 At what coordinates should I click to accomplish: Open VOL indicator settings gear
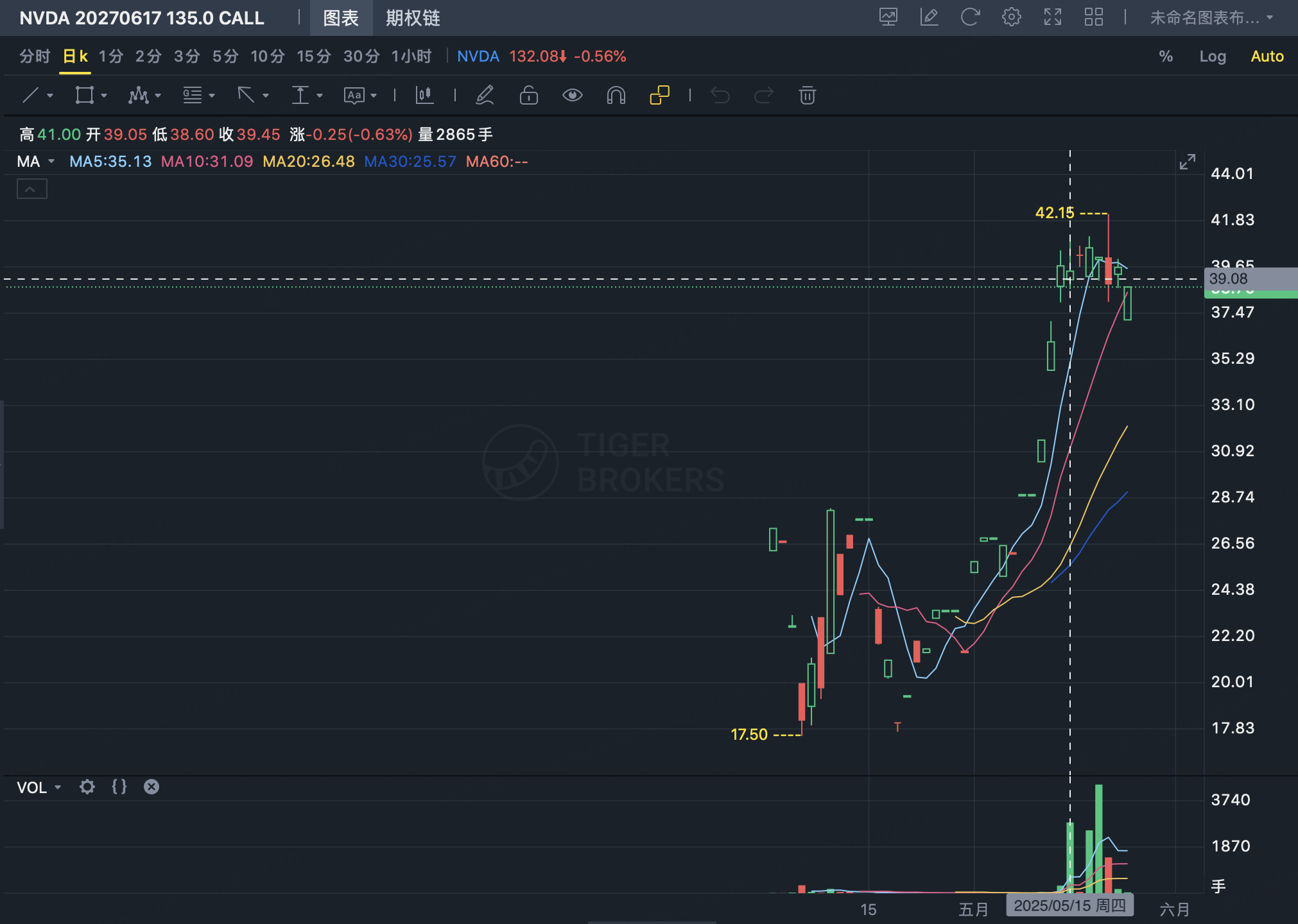(87, 787)
